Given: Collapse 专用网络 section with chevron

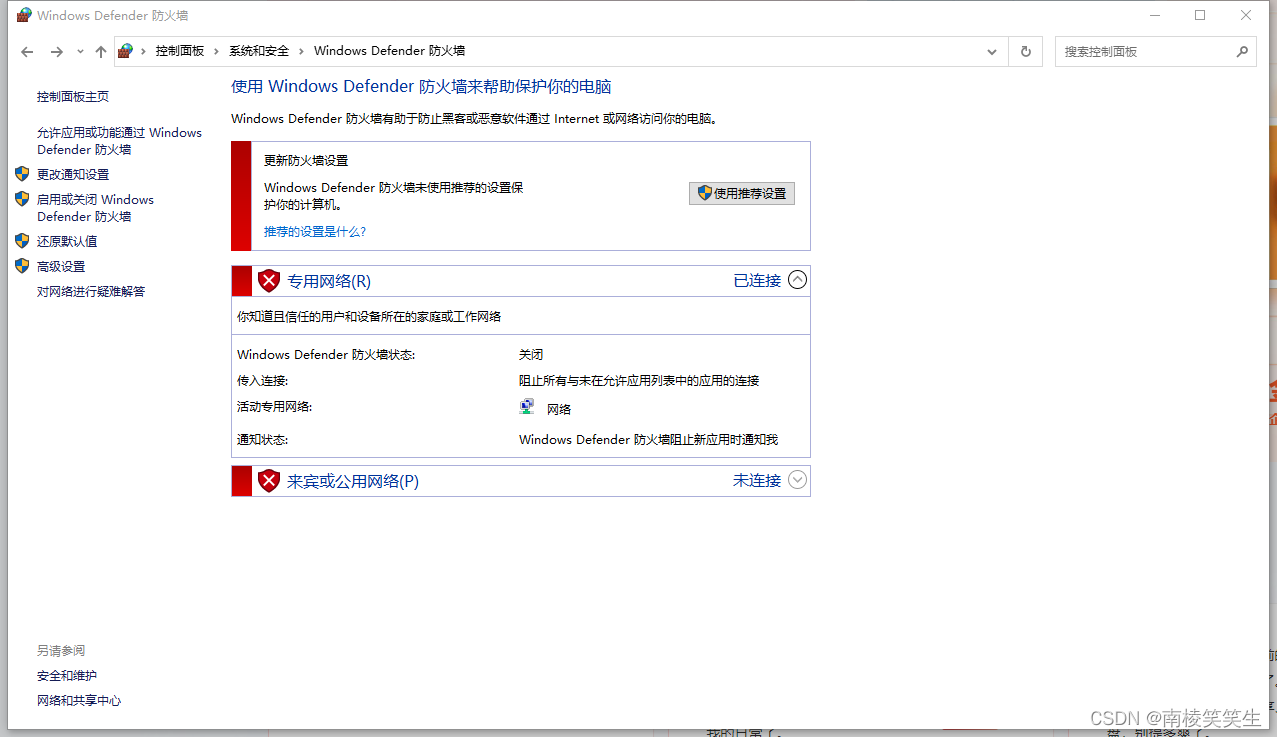Looking at the screenshot, I should [x=797, y=280].
